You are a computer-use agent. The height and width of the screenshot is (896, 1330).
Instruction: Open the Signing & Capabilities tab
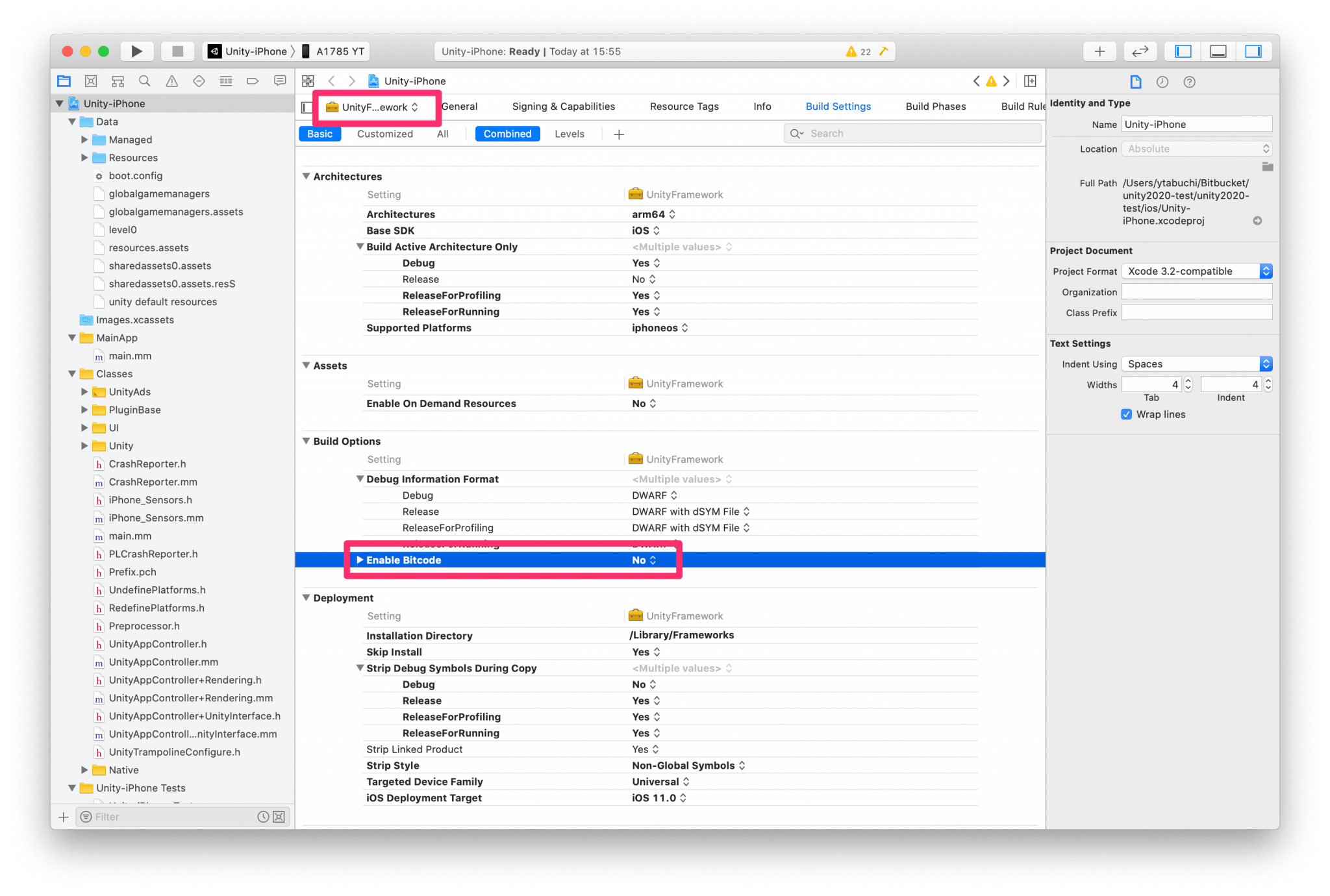click(564, 106)
